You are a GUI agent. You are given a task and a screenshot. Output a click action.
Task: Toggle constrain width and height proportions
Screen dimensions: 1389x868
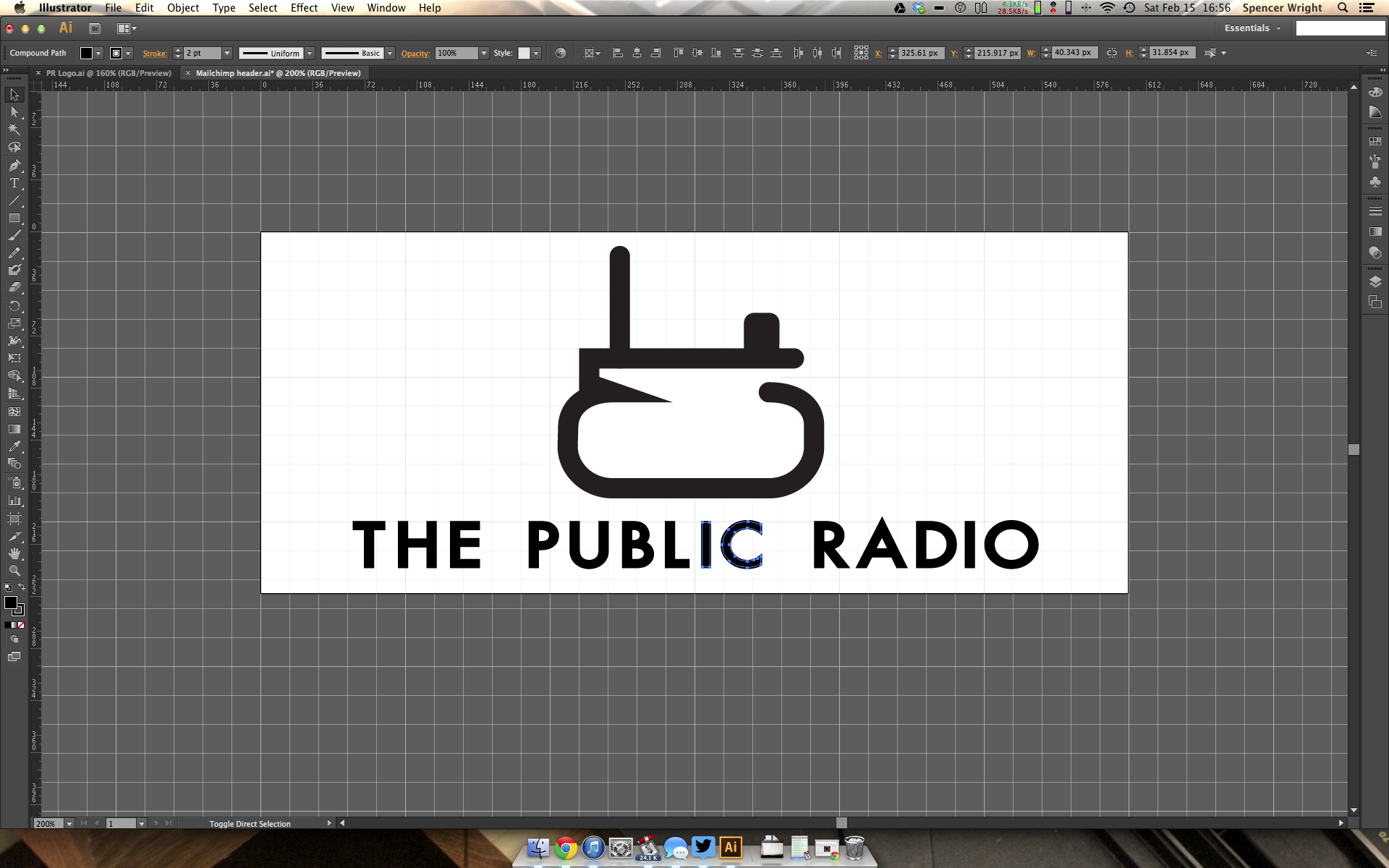click(1112, 53)
